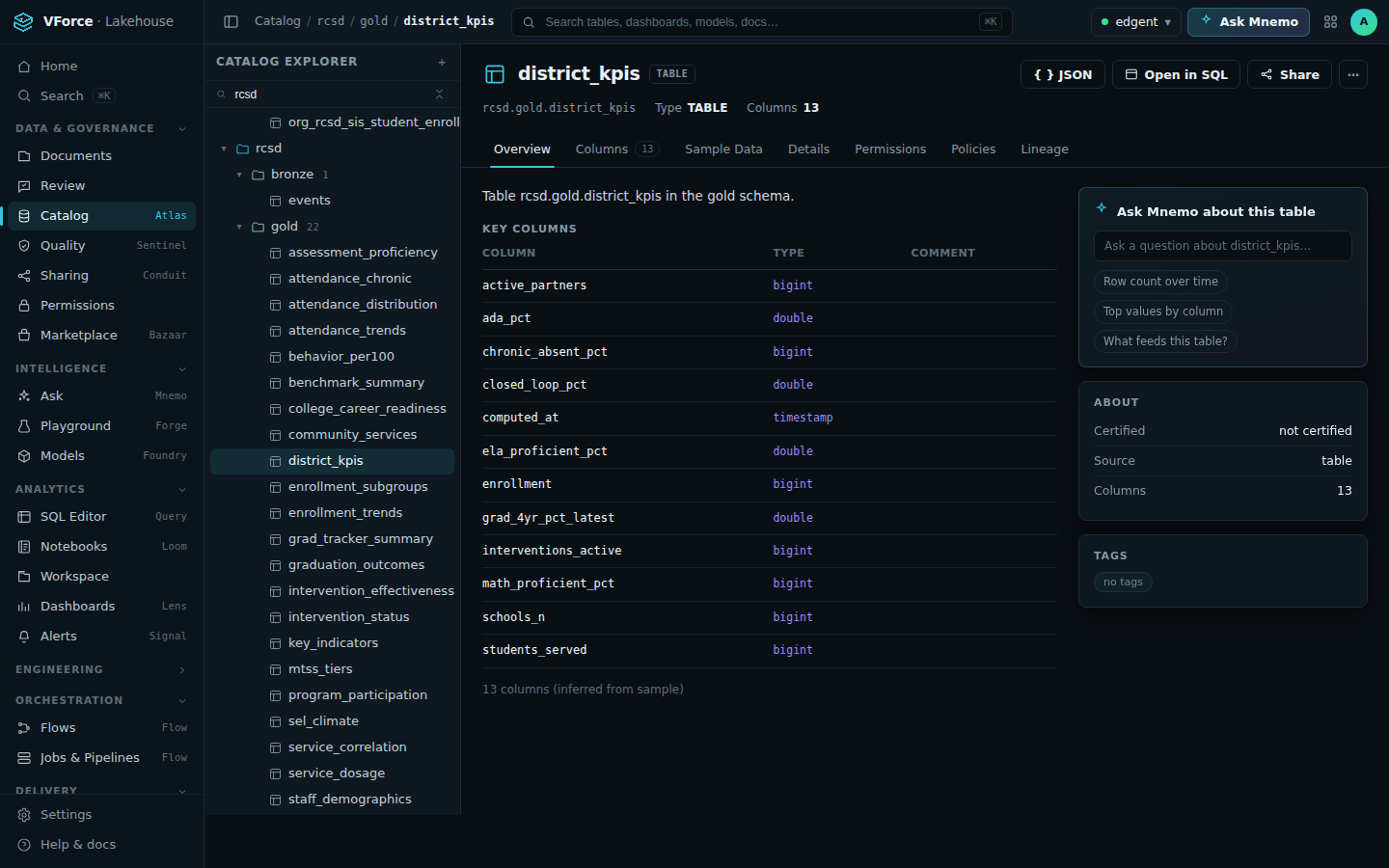This screenshot has width=1389, height=868.
Task: Open the more options ellipsis button
Action: tap(1353, 74)
